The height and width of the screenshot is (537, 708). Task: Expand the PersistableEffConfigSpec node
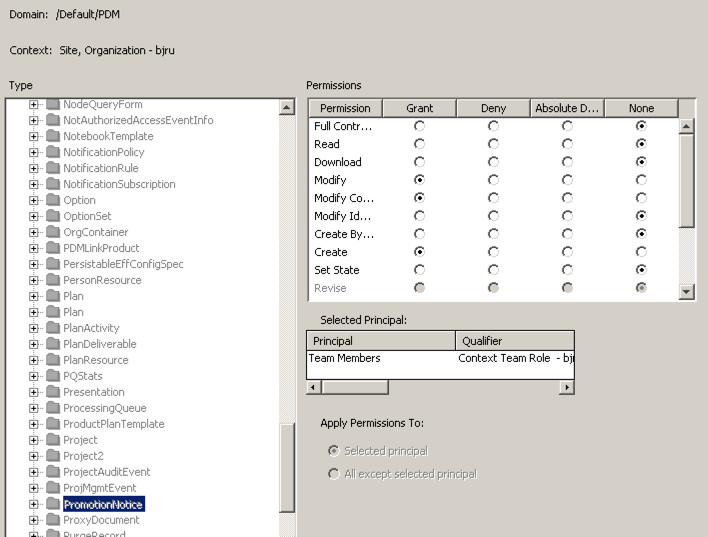pos(33,264)
